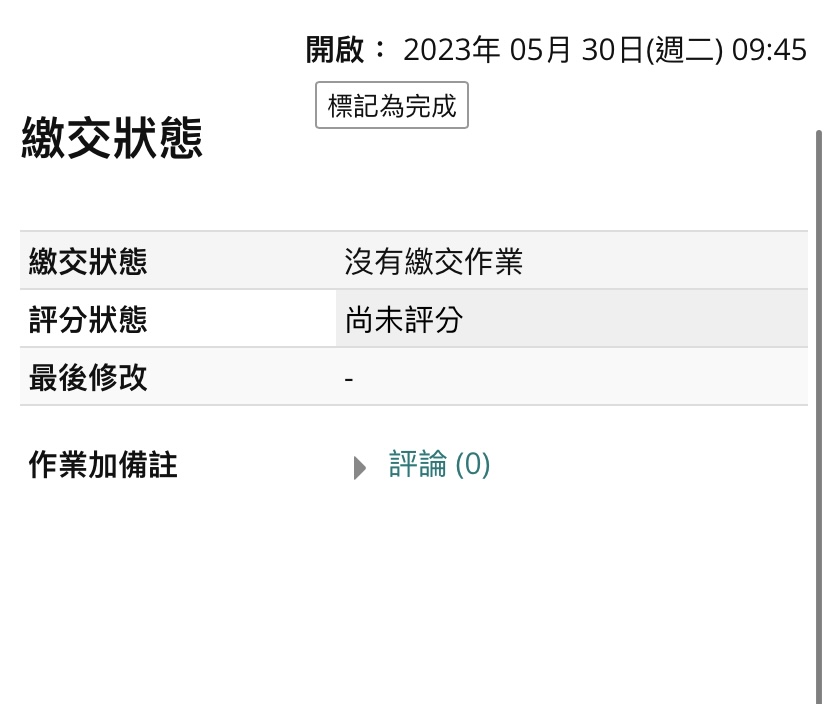Click the large 繳交狀態 section heading
828x704 pixels.
[x=112, y=139]
